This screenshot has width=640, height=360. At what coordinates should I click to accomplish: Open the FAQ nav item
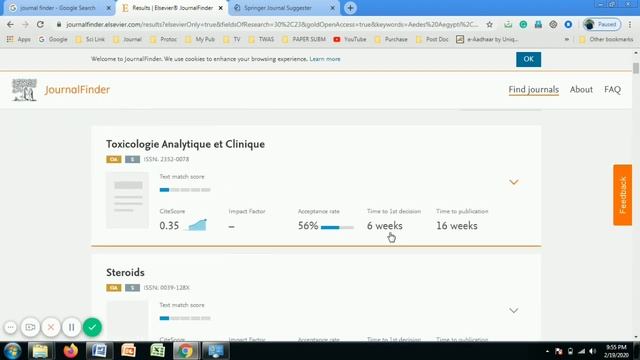click(x=612, y=89)
